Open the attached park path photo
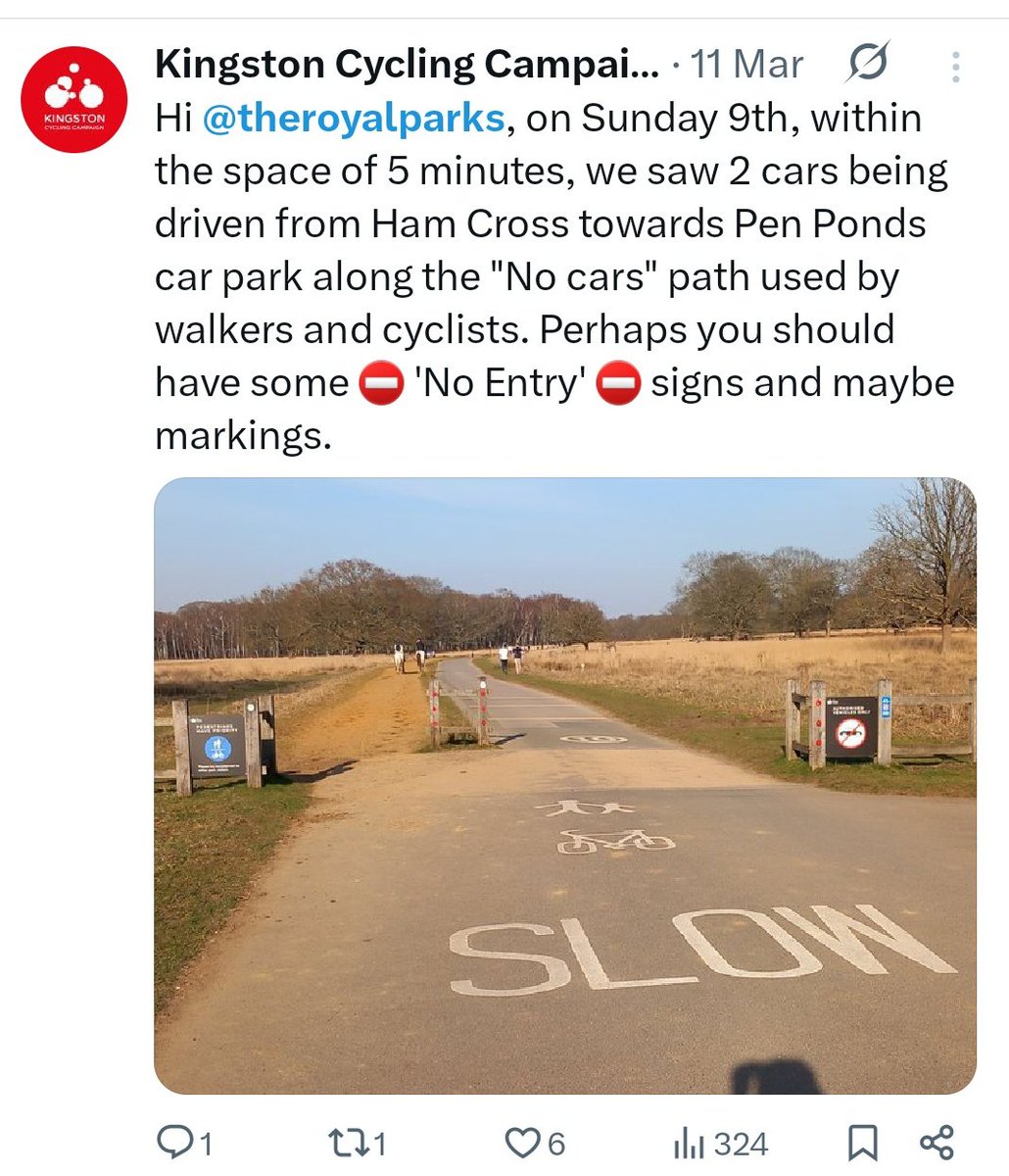The width and height of the screenshot is (1009, 1176). pos(565,786)
